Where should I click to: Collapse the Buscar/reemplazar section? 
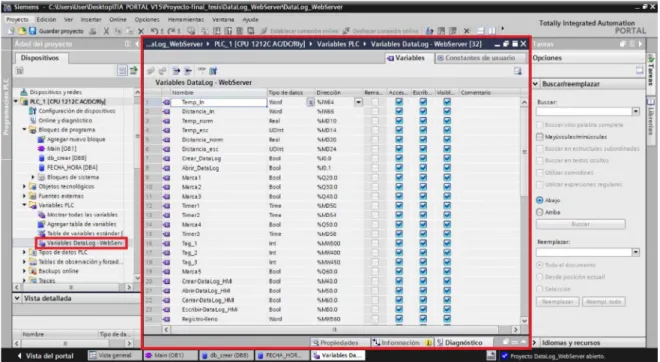[x=536, y=84]
